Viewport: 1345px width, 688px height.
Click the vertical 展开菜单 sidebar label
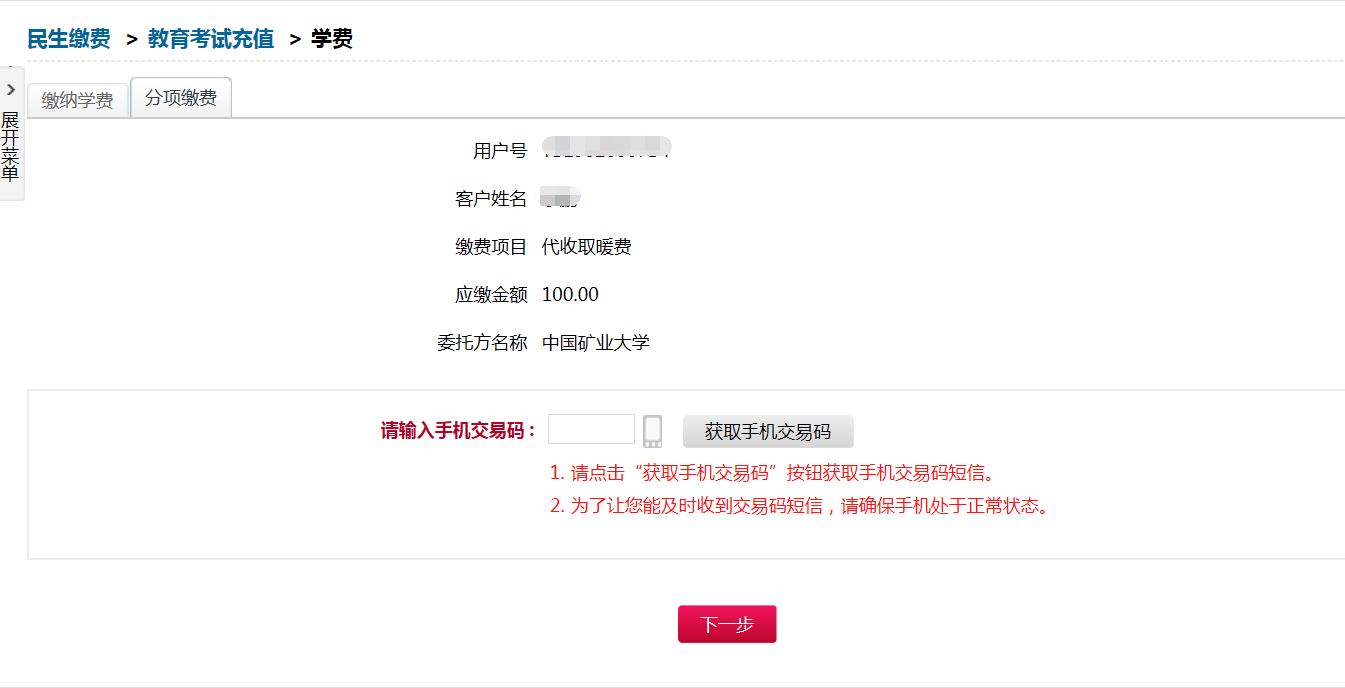coord(10,146)
